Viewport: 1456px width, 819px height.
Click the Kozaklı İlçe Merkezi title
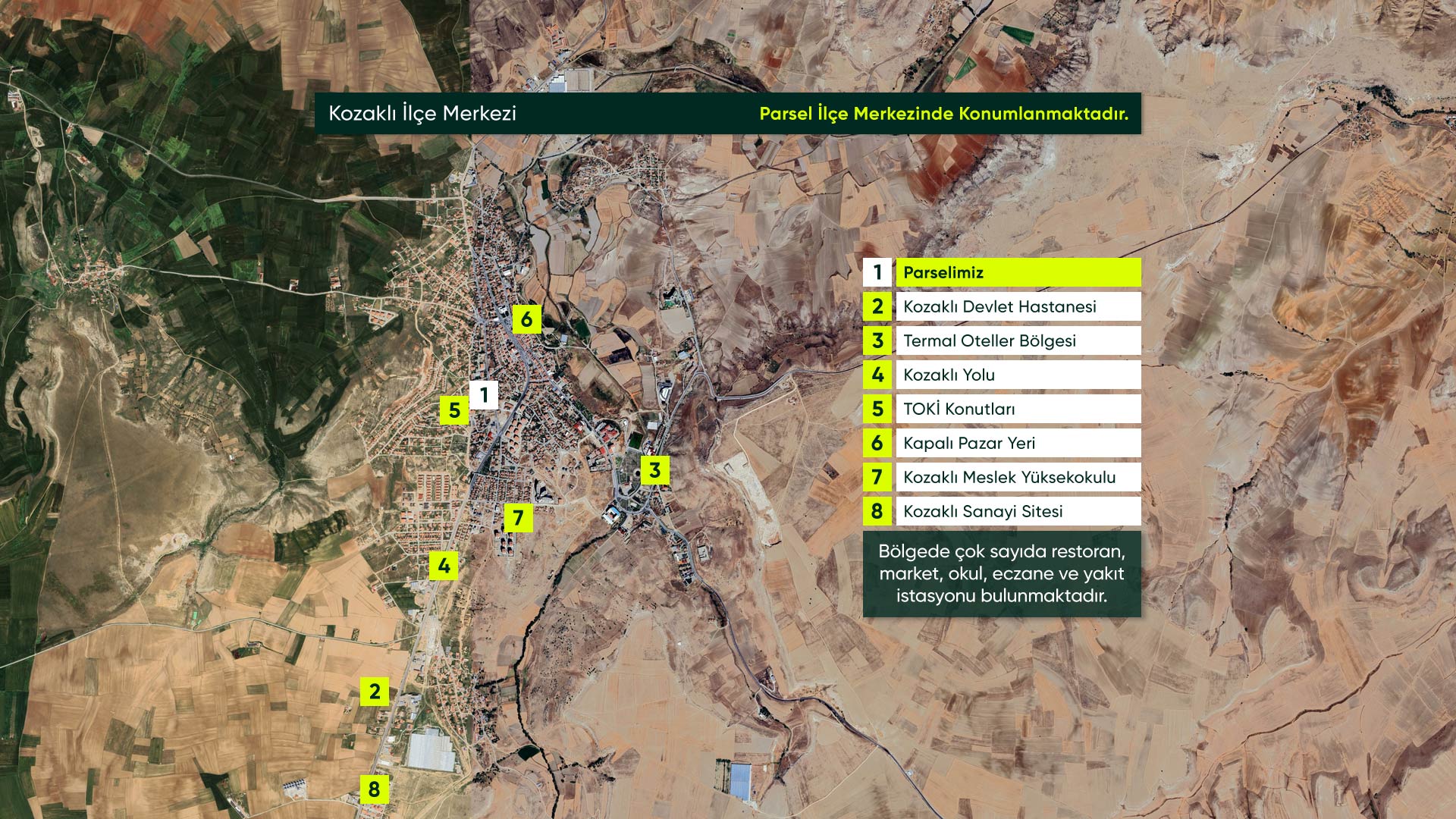[422, 114]
